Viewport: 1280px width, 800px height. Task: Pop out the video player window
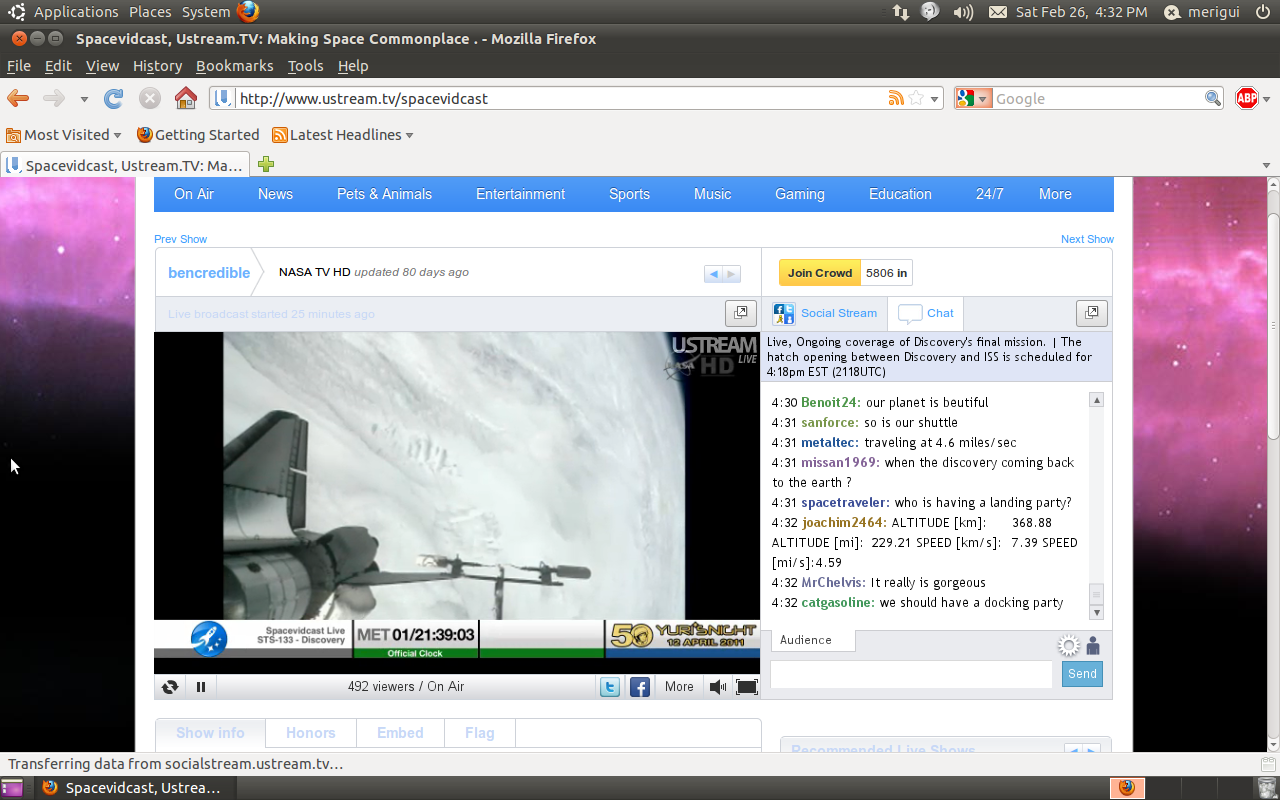(740, 313)
